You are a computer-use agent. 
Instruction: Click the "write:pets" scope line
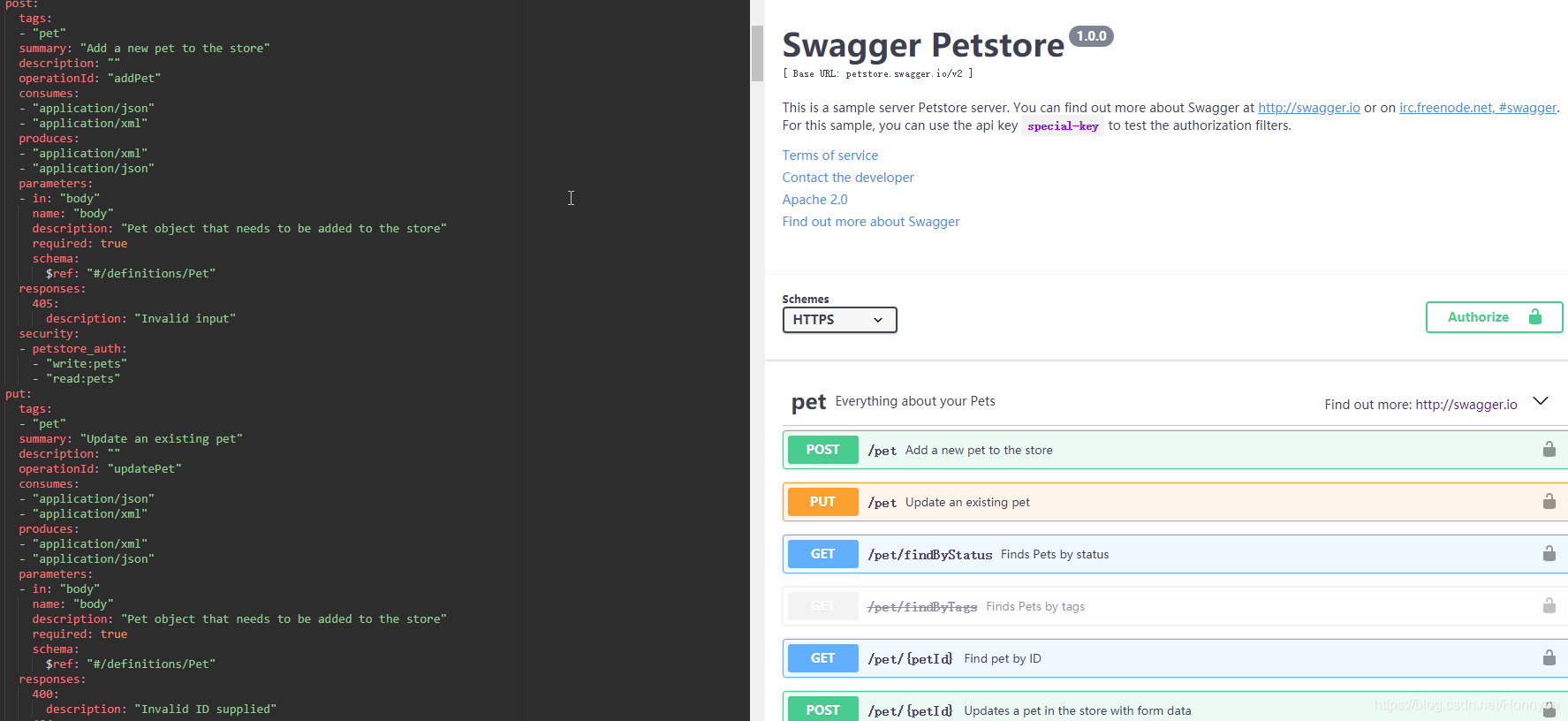(87, 364)
